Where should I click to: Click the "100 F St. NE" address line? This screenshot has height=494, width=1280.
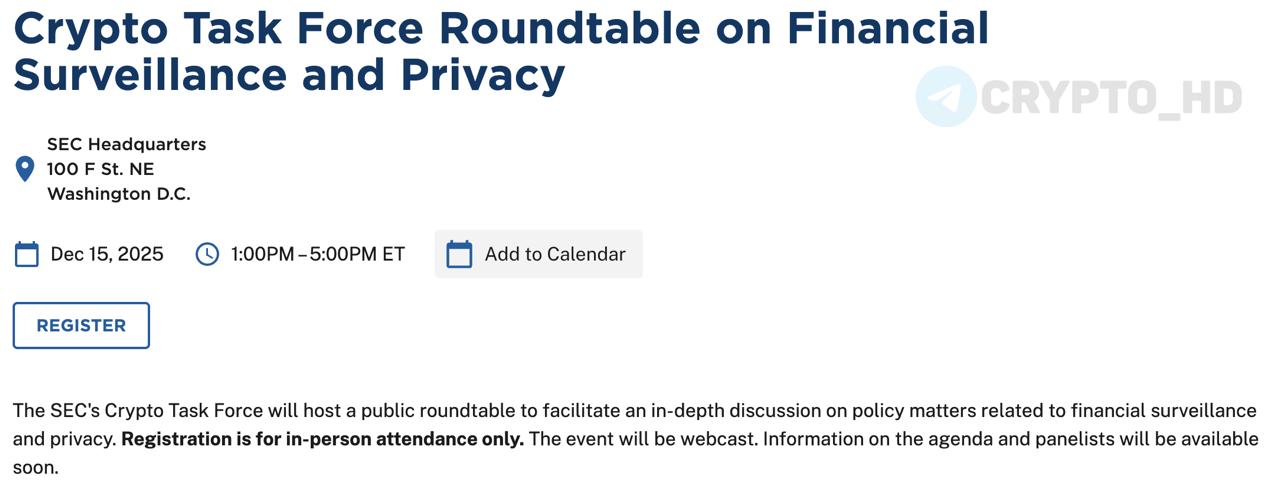[101, 169]
